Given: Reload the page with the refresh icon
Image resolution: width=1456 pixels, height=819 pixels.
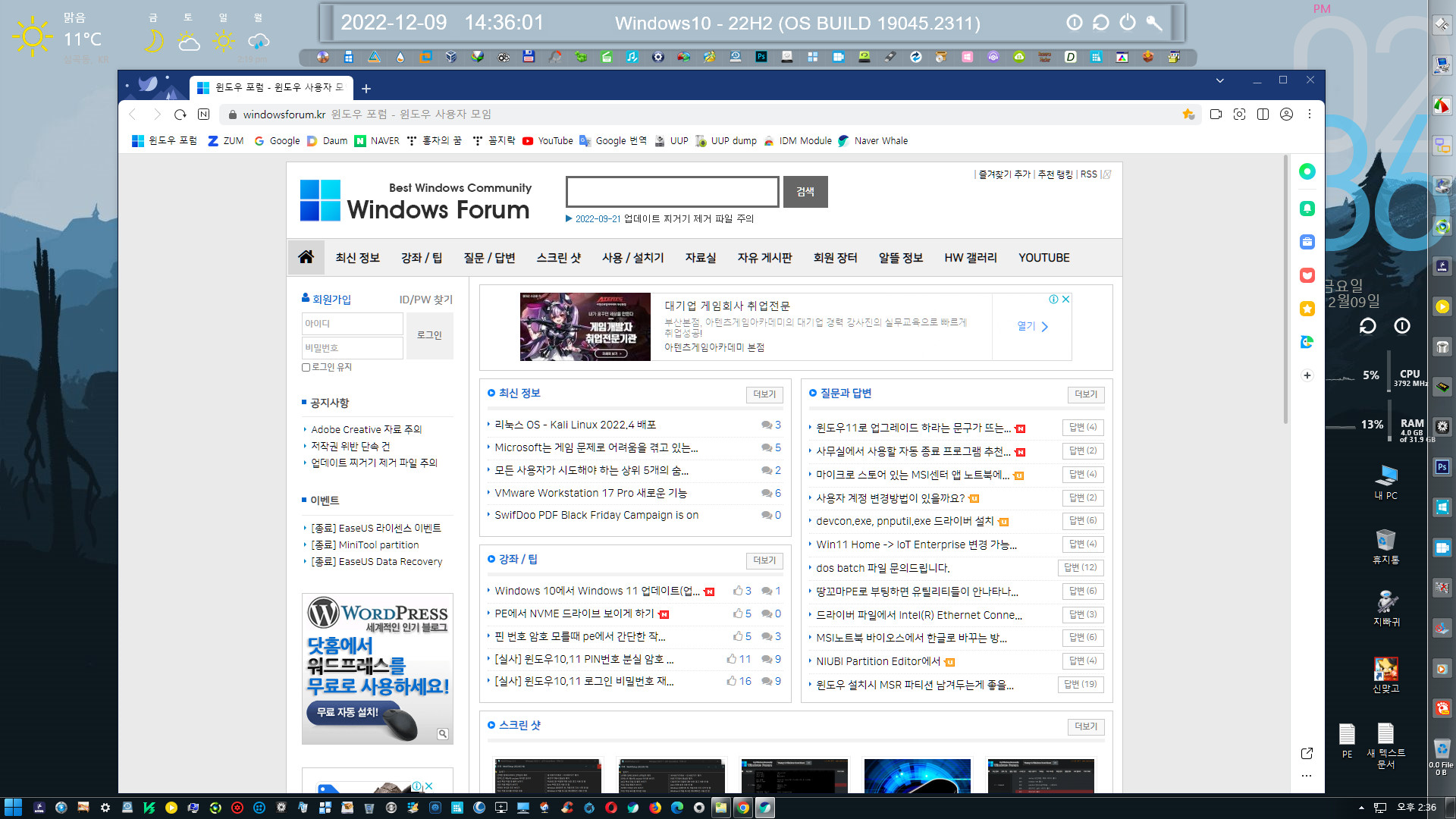Looking at the screenshot, I should pyautogui.click(x=180, y=115).
